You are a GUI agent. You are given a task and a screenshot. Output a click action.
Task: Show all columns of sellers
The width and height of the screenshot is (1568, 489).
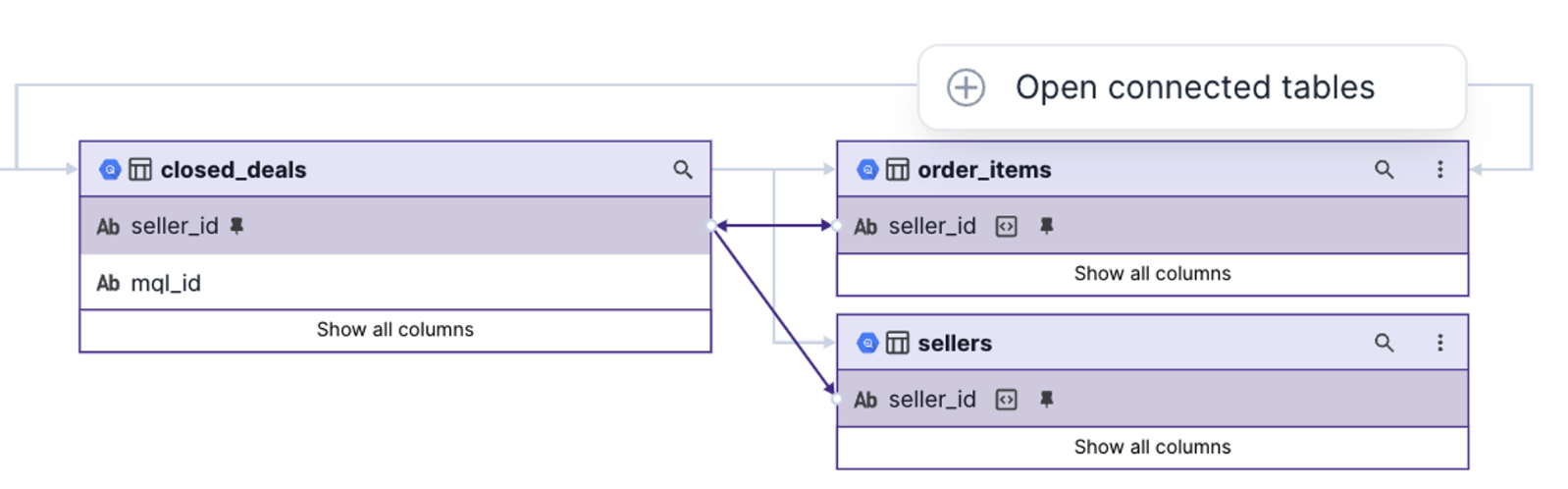click(x=1152, y=447)
